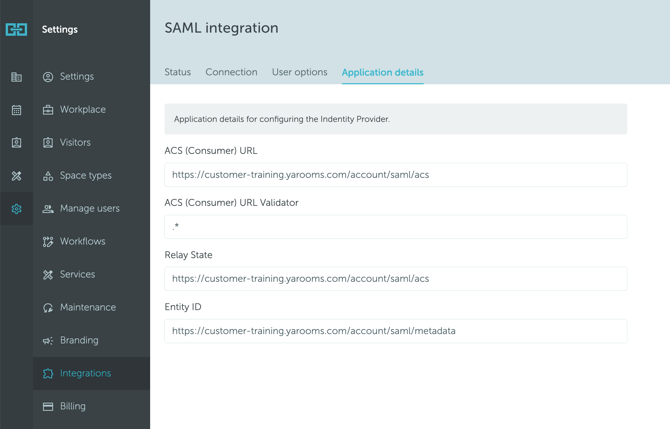Viewport: 670px width, 429px height.
Task: Open Billing in the settings sidebar
Action: click(72, 407)
